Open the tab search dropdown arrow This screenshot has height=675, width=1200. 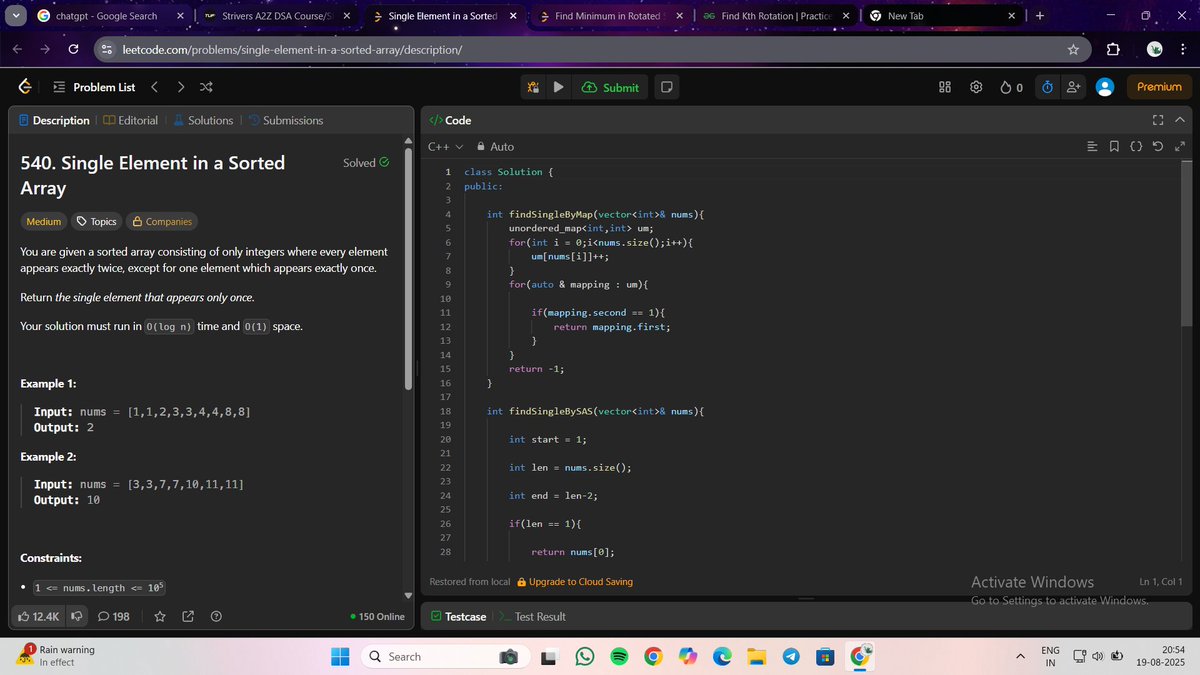(x=15, y=16)
